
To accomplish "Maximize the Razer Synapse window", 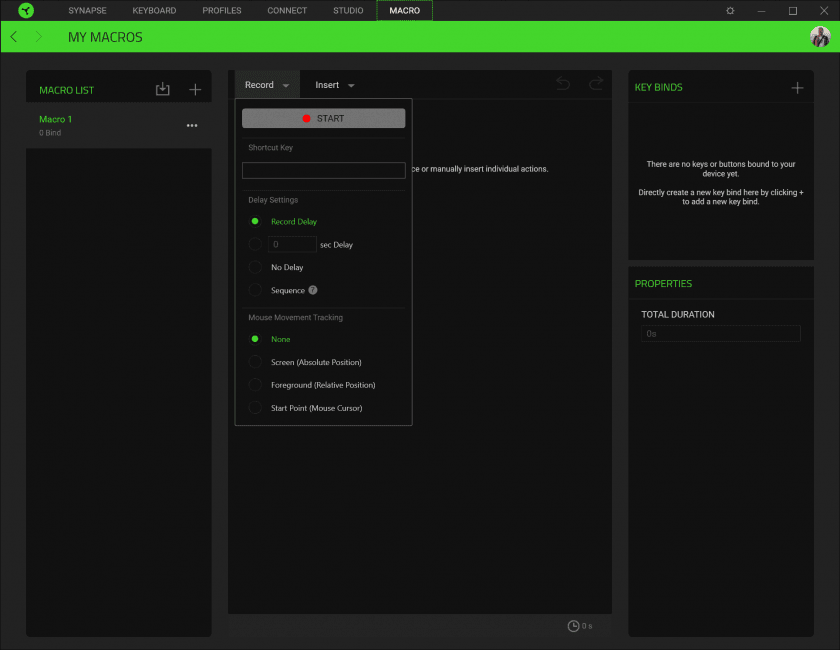I will coord(793,11).
